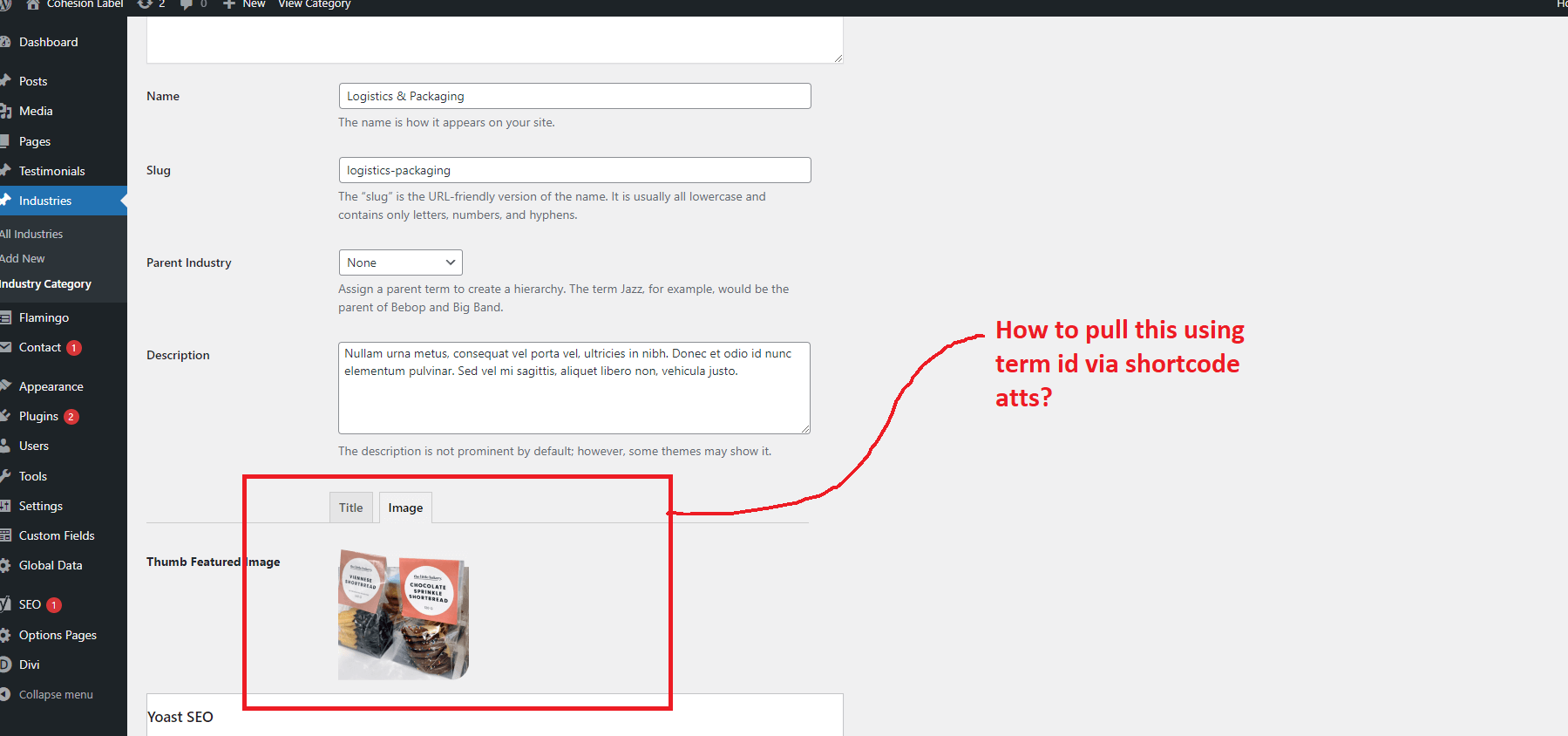This screenshot has width=1568, height=736.
Task: Open the Contact mail icon
Action: point(4,347)
